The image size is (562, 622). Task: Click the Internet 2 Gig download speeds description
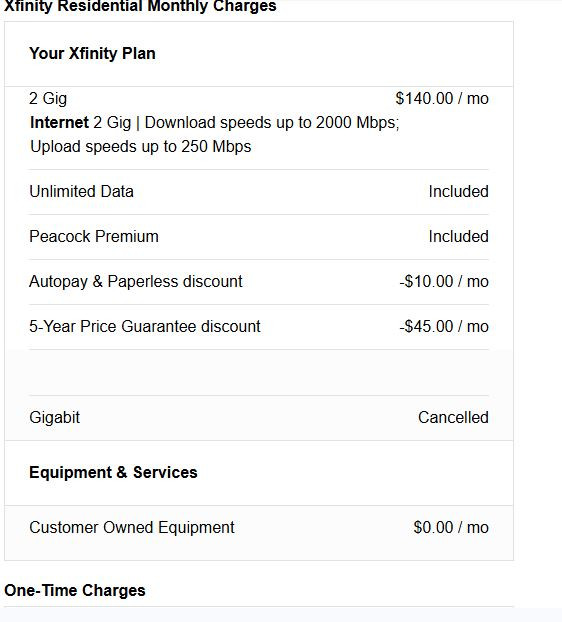pyautogui.click(x=215, y=123)
